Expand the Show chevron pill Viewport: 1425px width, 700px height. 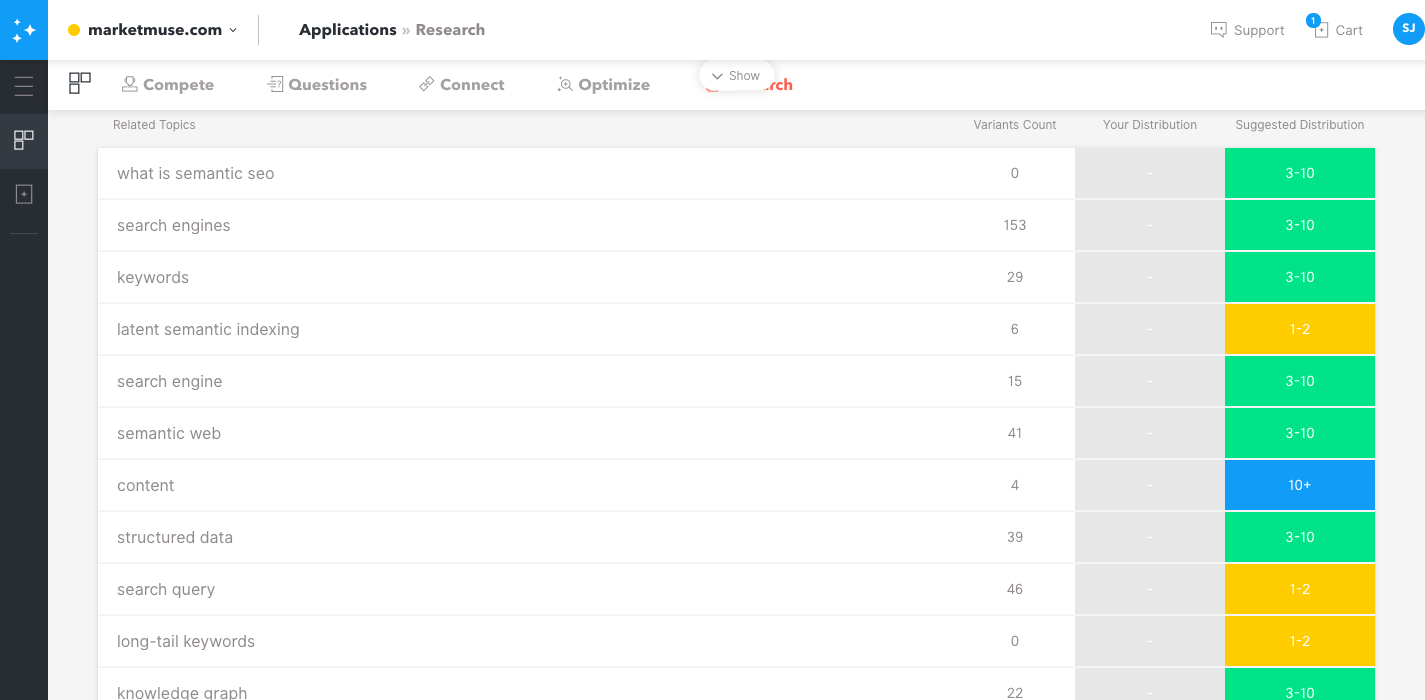click(x=736, y=76)
